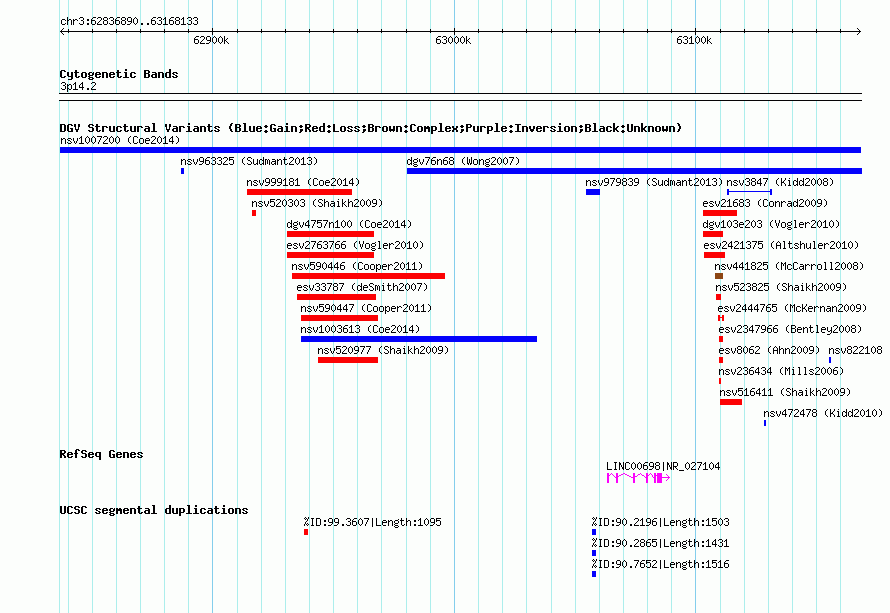The height and width of the screenshot is (613, 890).
Task: Click the red nsv999181 loss bar
Action: point(299,192)
